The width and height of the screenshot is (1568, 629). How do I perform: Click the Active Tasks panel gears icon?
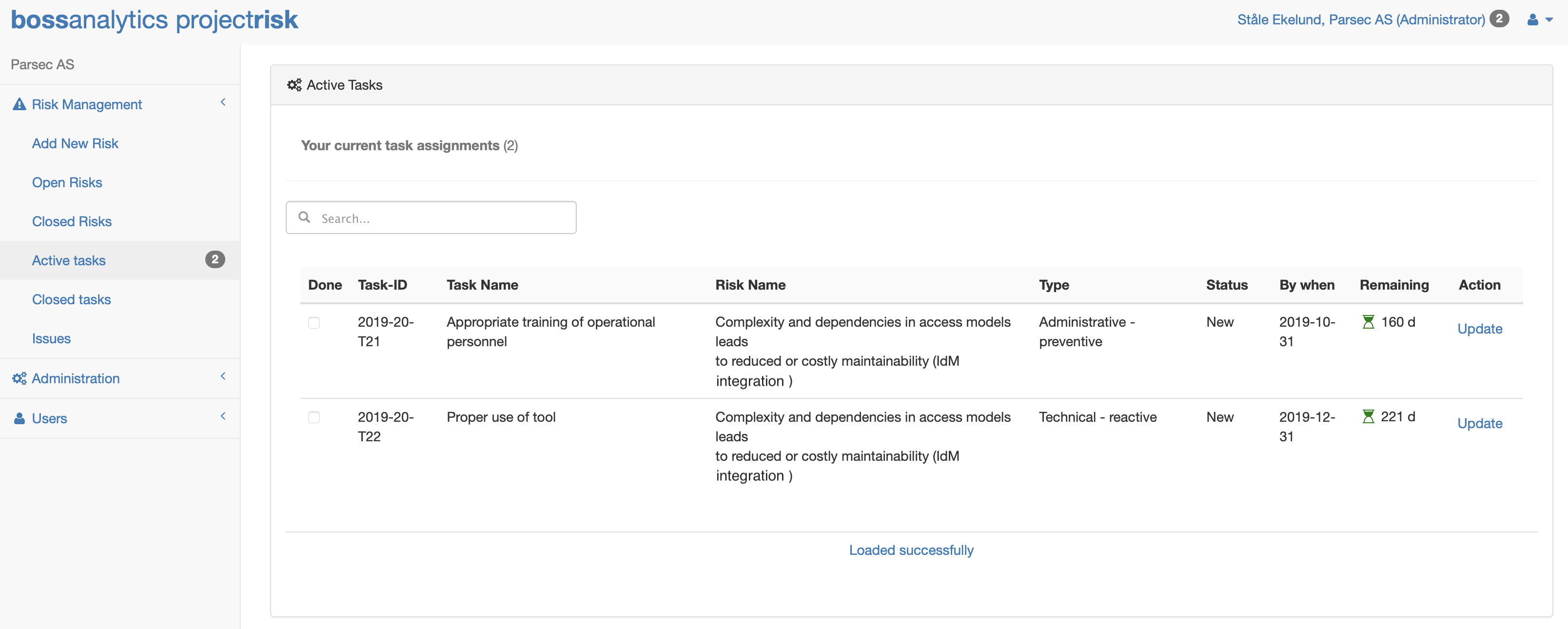294,85
